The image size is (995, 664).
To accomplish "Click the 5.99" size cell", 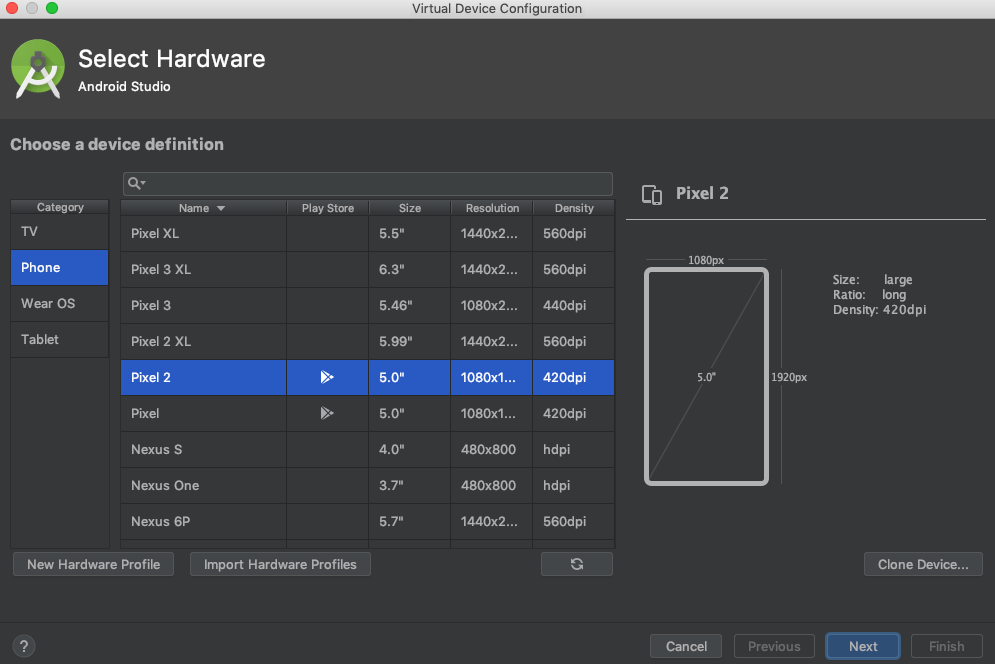I will (409, 342).
